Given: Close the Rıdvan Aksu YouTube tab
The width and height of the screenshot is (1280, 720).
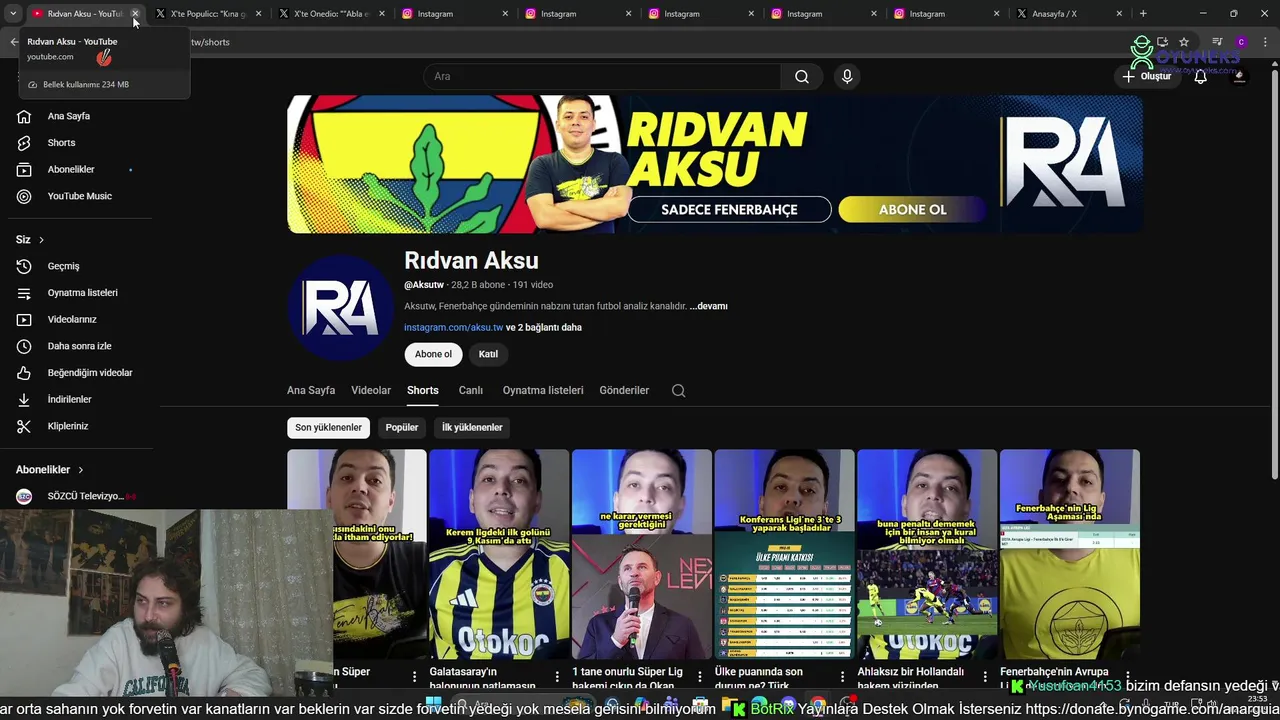Looking at the screenshot, I should (x=135, y=14).
